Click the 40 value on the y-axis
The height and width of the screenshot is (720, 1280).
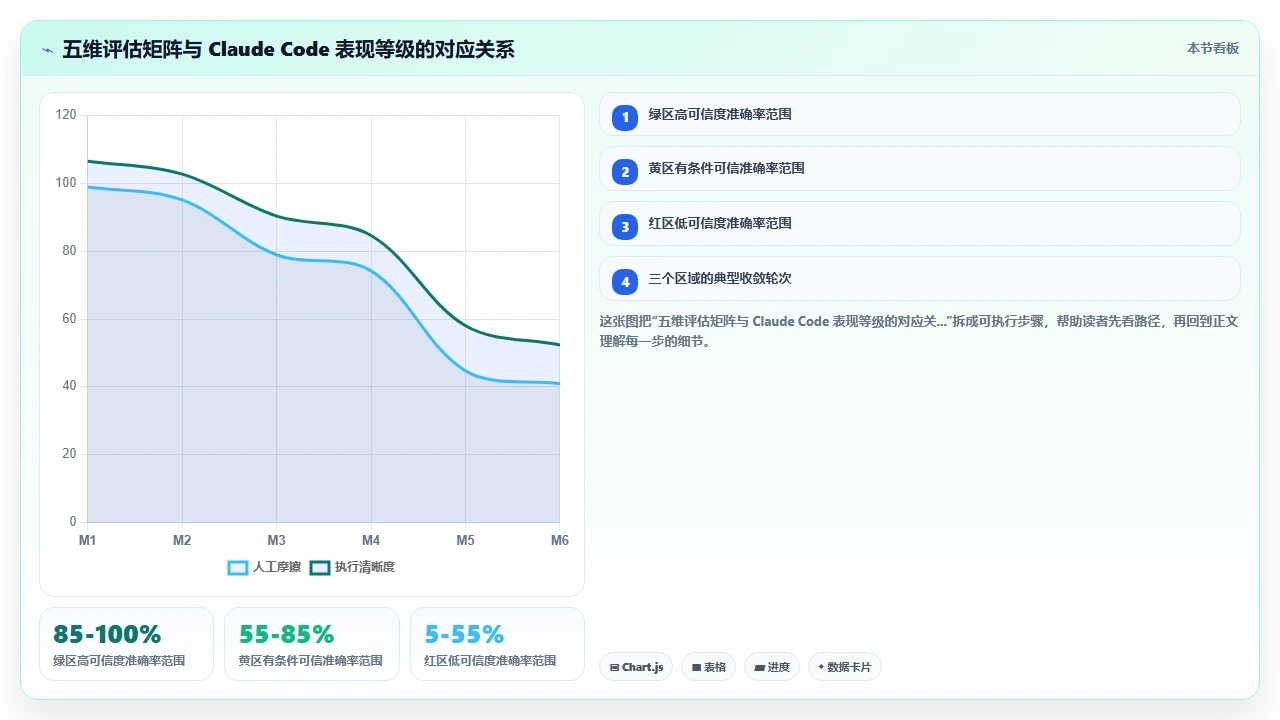click(69, 386)
